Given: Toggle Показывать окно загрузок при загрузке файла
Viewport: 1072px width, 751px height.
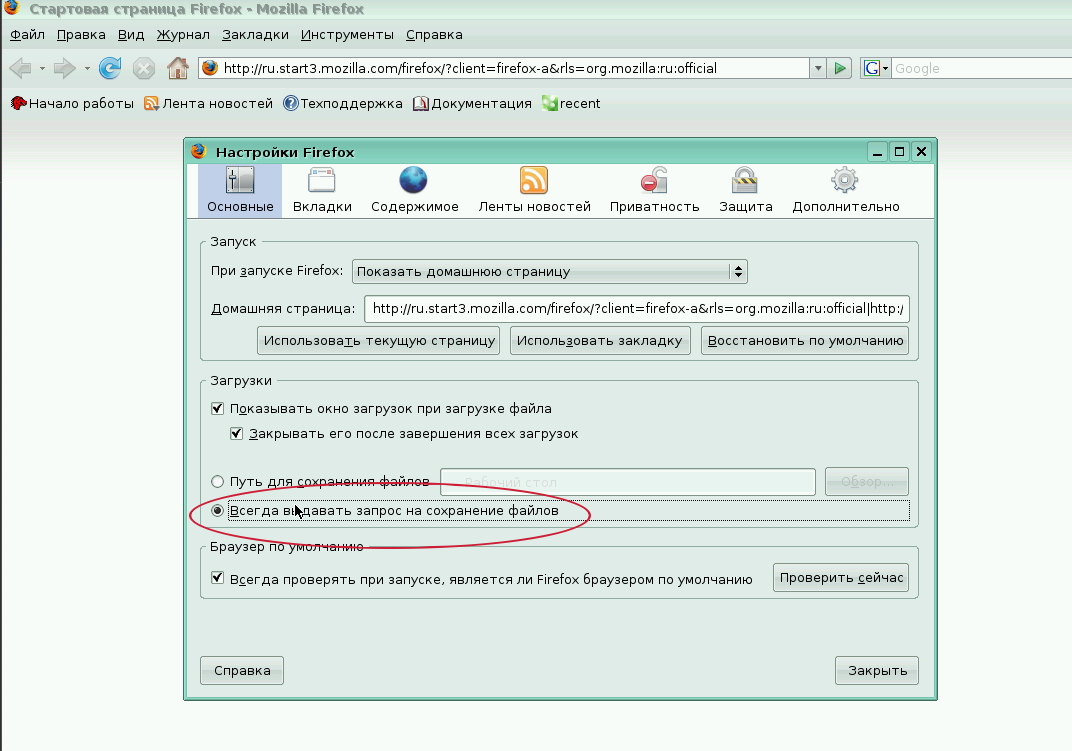Looking at the screenshot, I should pyautogui.click(x=217, y=408).
